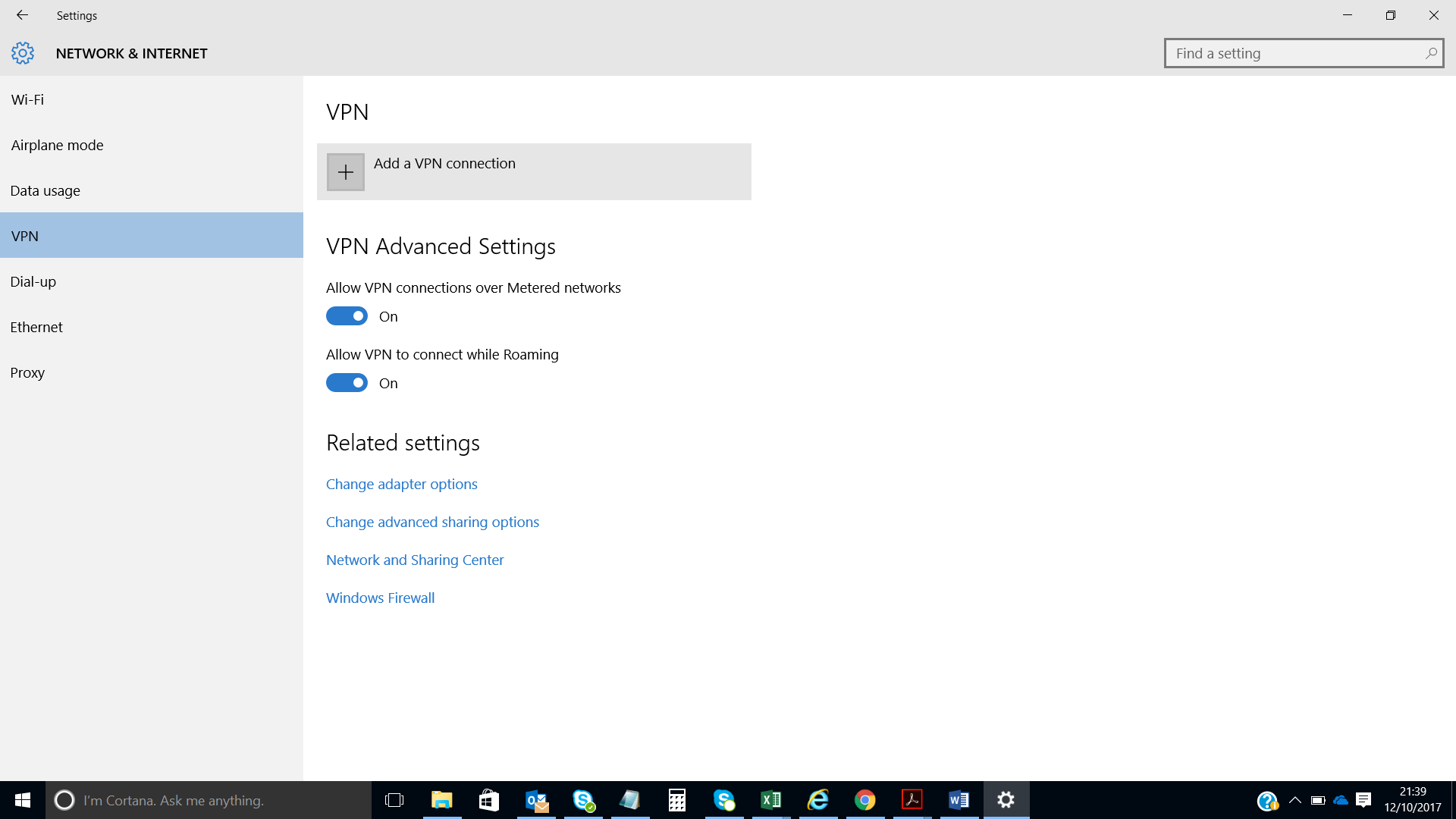Image resolution: width=1456 pixels, height=819 pixels.
Task: Open the Windows Start menu
Action: coord(23,800)
